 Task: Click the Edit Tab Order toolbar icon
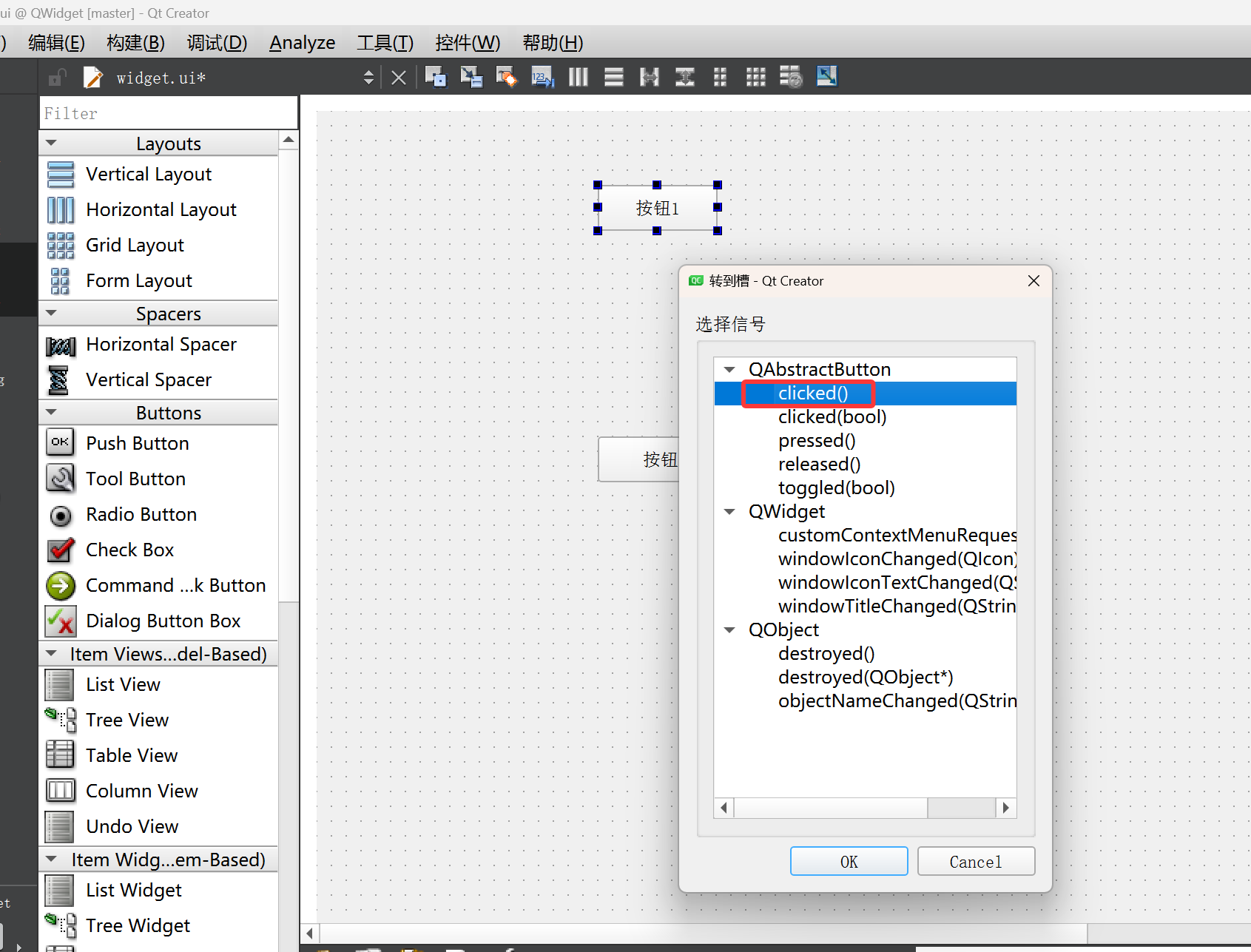[542, 77]
